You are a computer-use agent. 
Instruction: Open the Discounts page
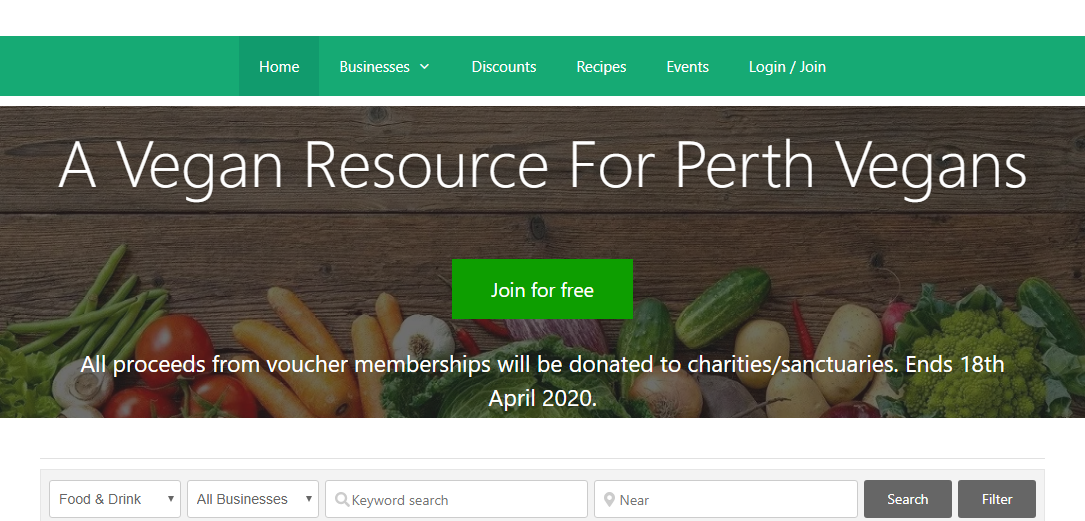tap(504, 66)
